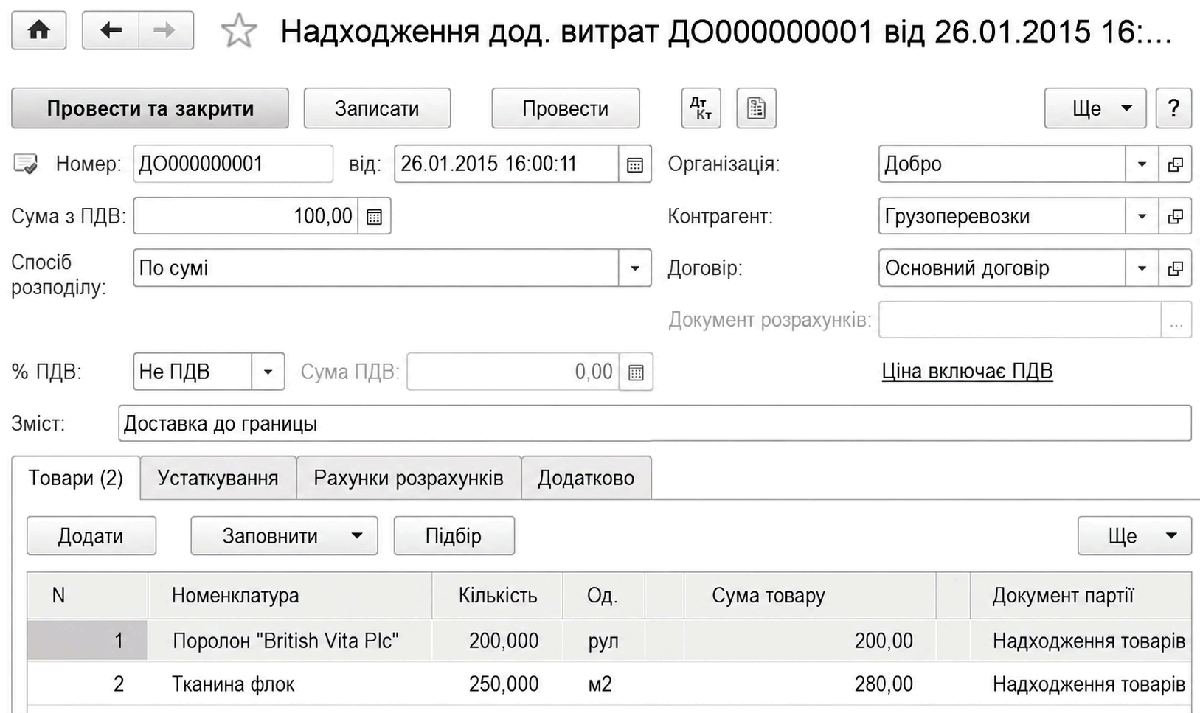Viewport: 1200px width, 713px height.
Task: Expand the Організація dropdown
Action: tap(1143, 165)
